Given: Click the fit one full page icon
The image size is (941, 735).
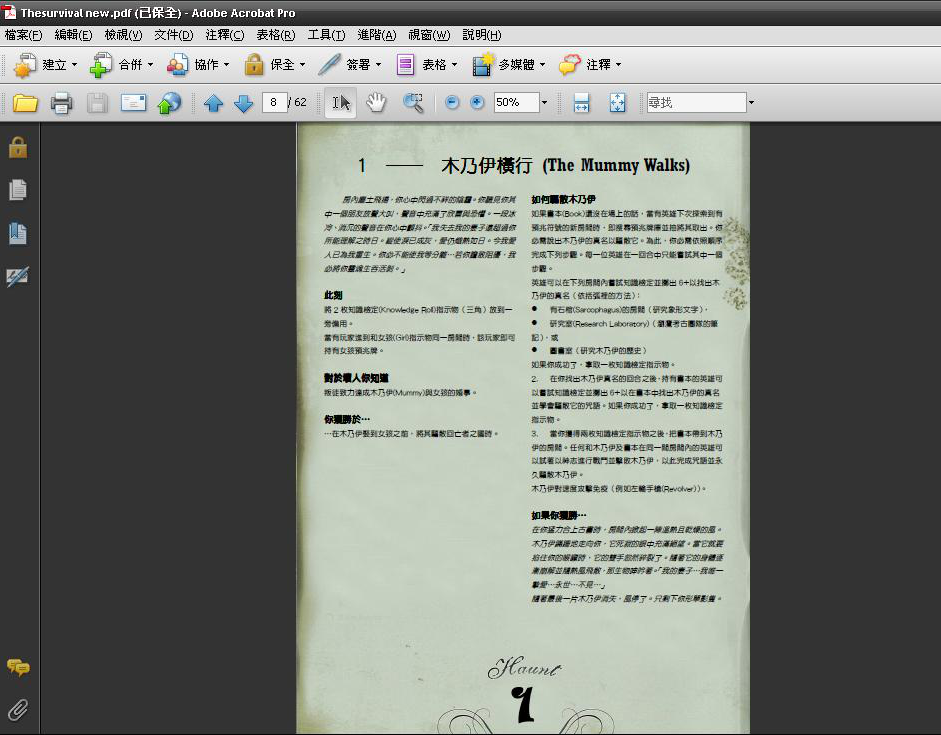Looking at the screenshot, I should click(617, 103).
